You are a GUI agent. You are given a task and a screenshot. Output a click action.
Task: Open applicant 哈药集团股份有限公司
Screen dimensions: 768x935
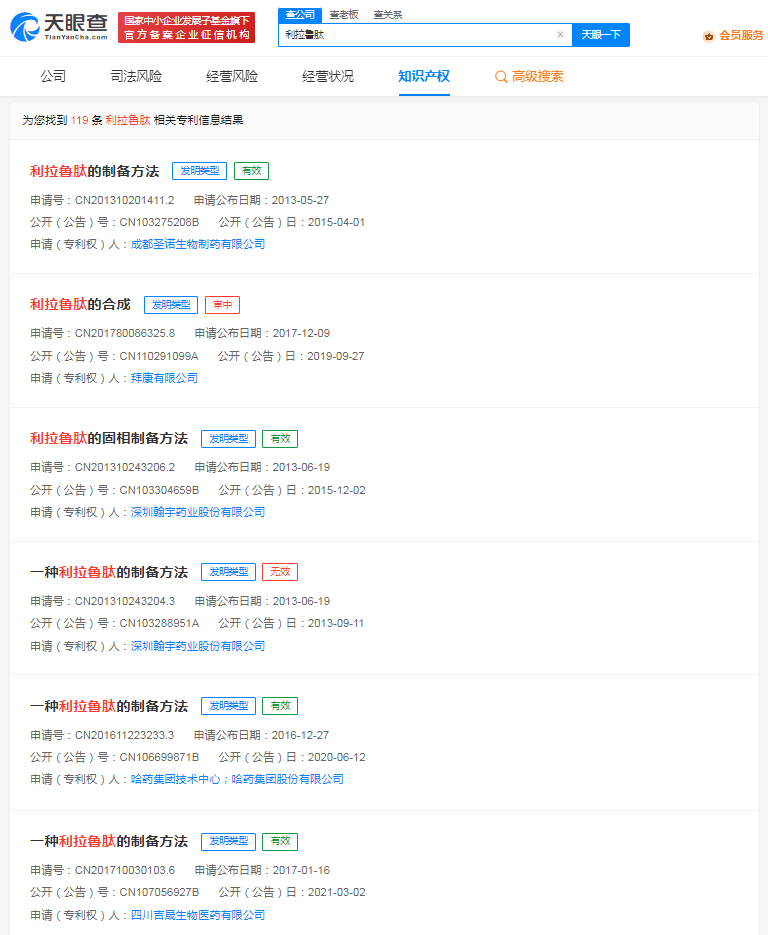tap(287, 779)
